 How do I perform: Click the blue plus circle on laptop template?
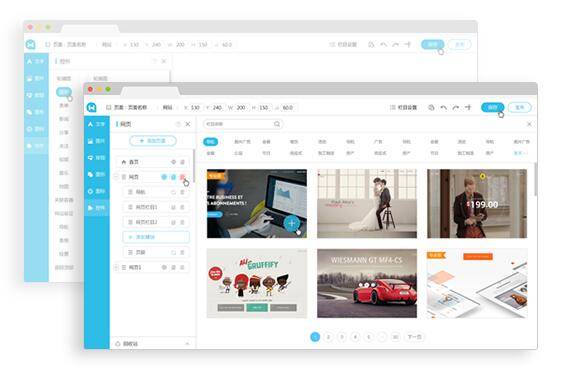[x=292, y=223]
